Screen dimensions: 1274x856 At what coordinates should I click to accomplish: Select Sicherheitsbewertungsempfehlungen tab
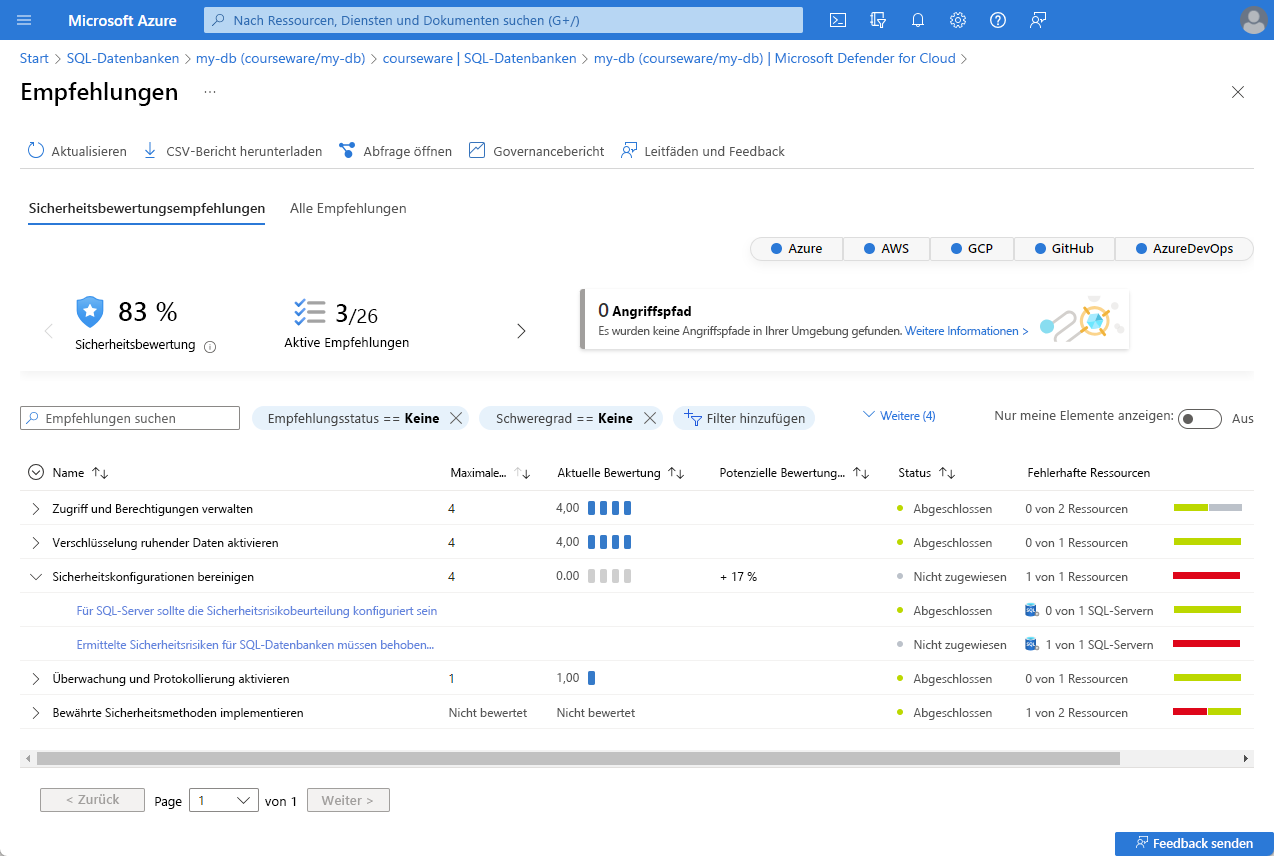pos(147,208)
